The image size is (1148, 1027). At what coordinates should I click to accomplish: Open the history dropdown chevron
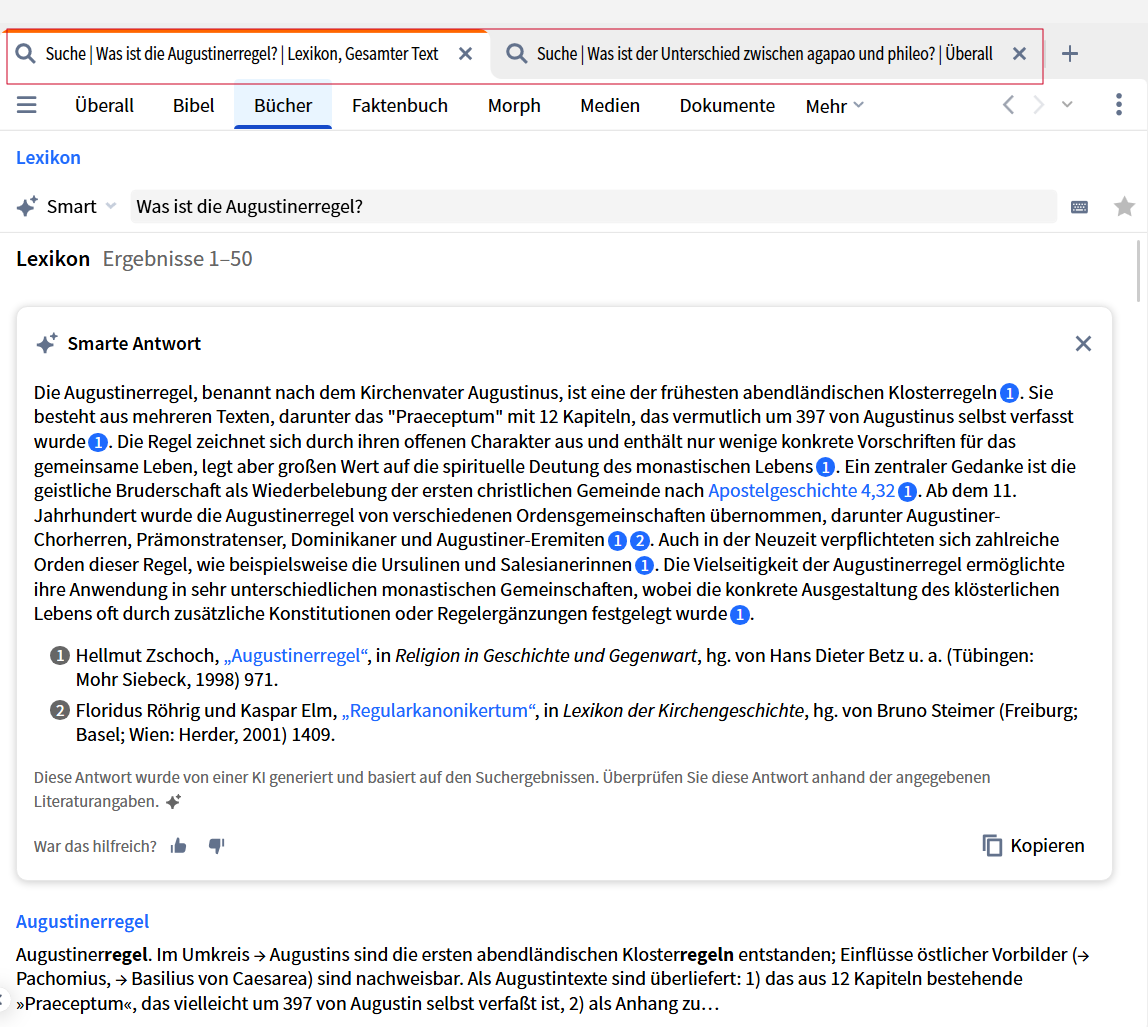tap(1067, 105)
